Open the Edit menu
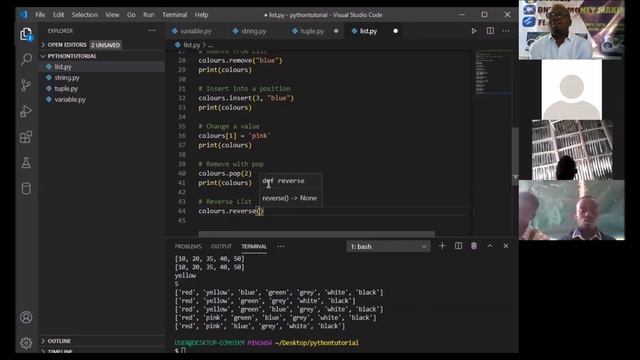The height and width of the screenshot is (360, 640). [58, 15]
